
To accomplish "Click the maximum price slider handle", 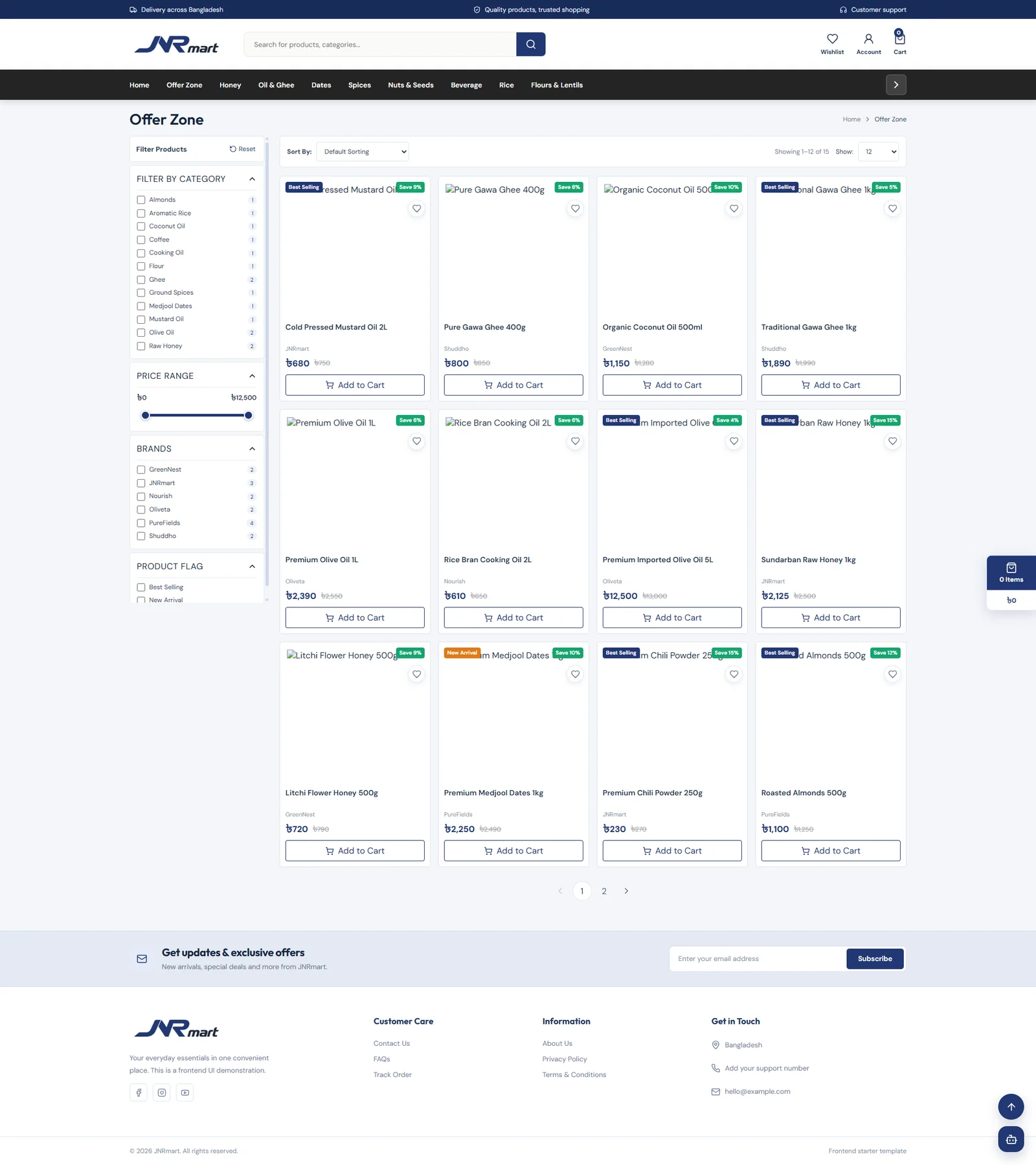I will click(x=248, y=415).
